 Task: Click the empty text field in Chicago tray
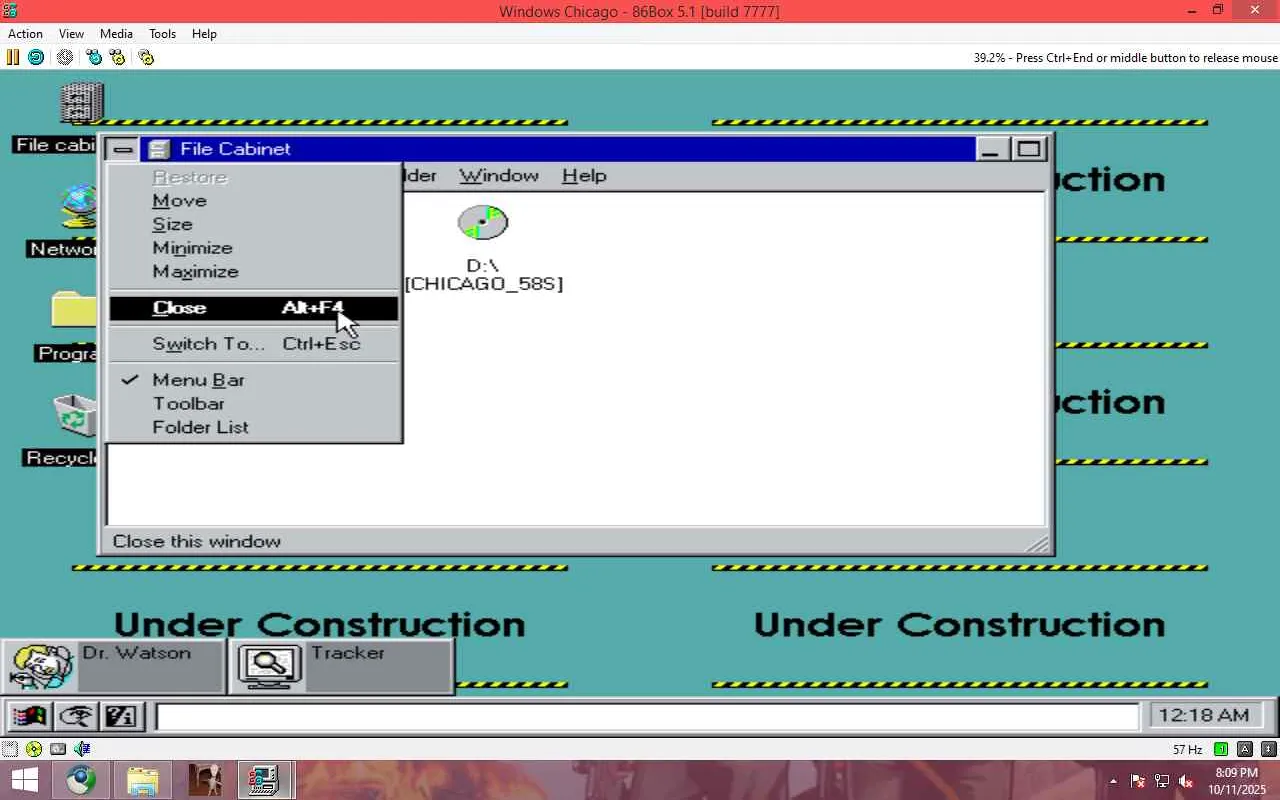pyautogui.click(x=647, y=716)
